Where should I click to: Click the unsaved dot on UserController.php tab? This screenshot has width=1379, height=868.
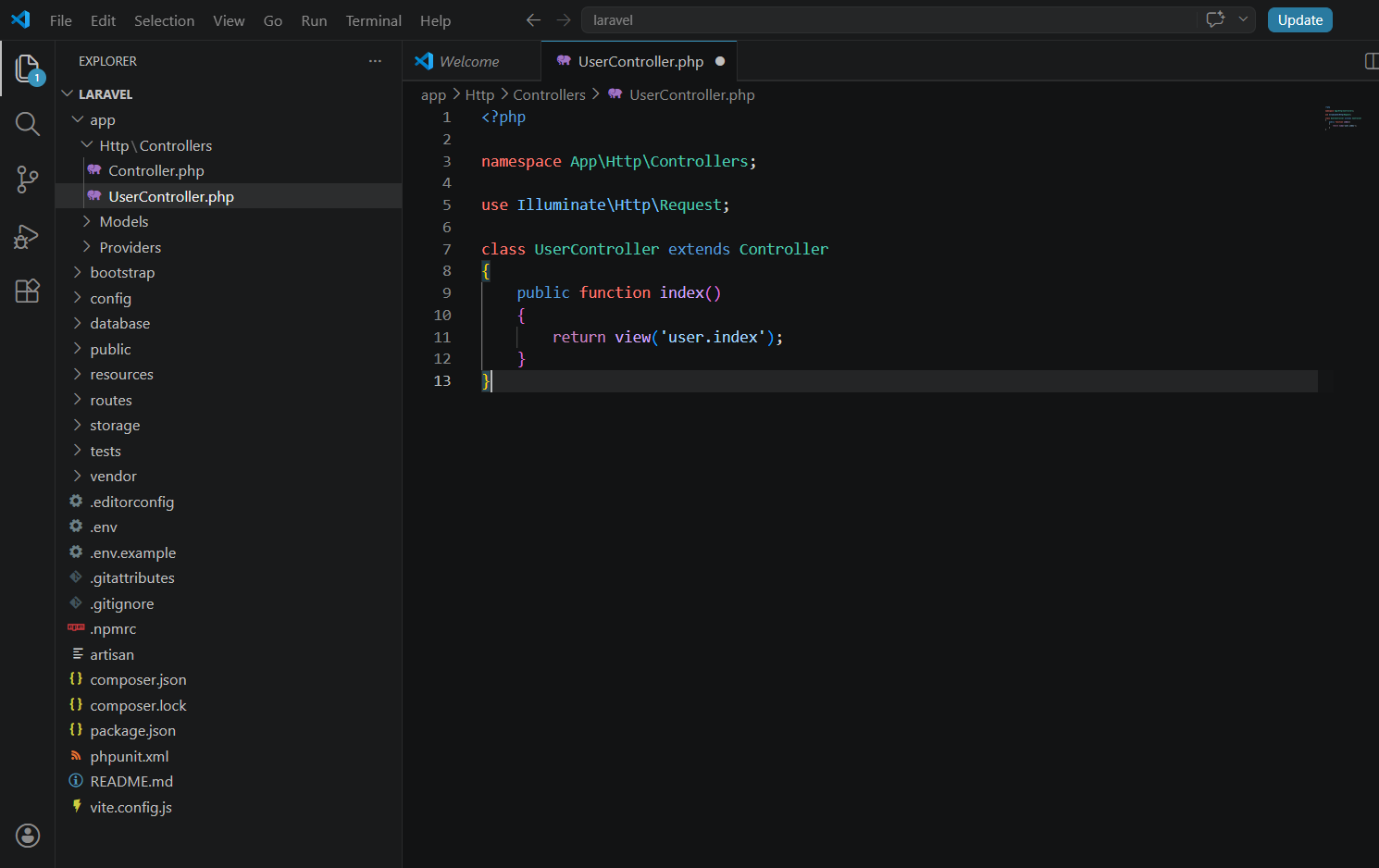pos(720,61)
